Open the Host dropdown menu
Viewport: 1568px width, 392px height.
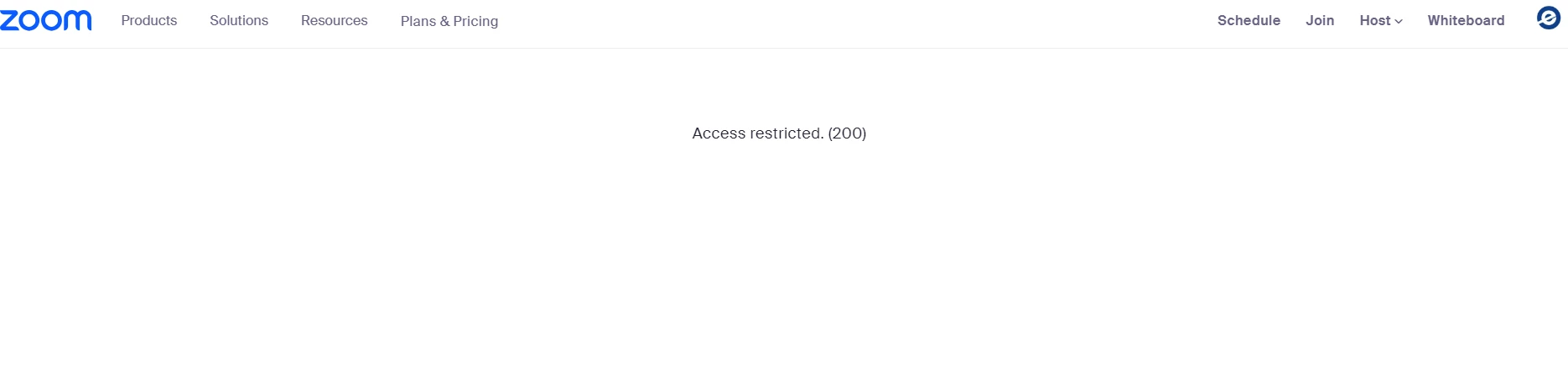1381,20
